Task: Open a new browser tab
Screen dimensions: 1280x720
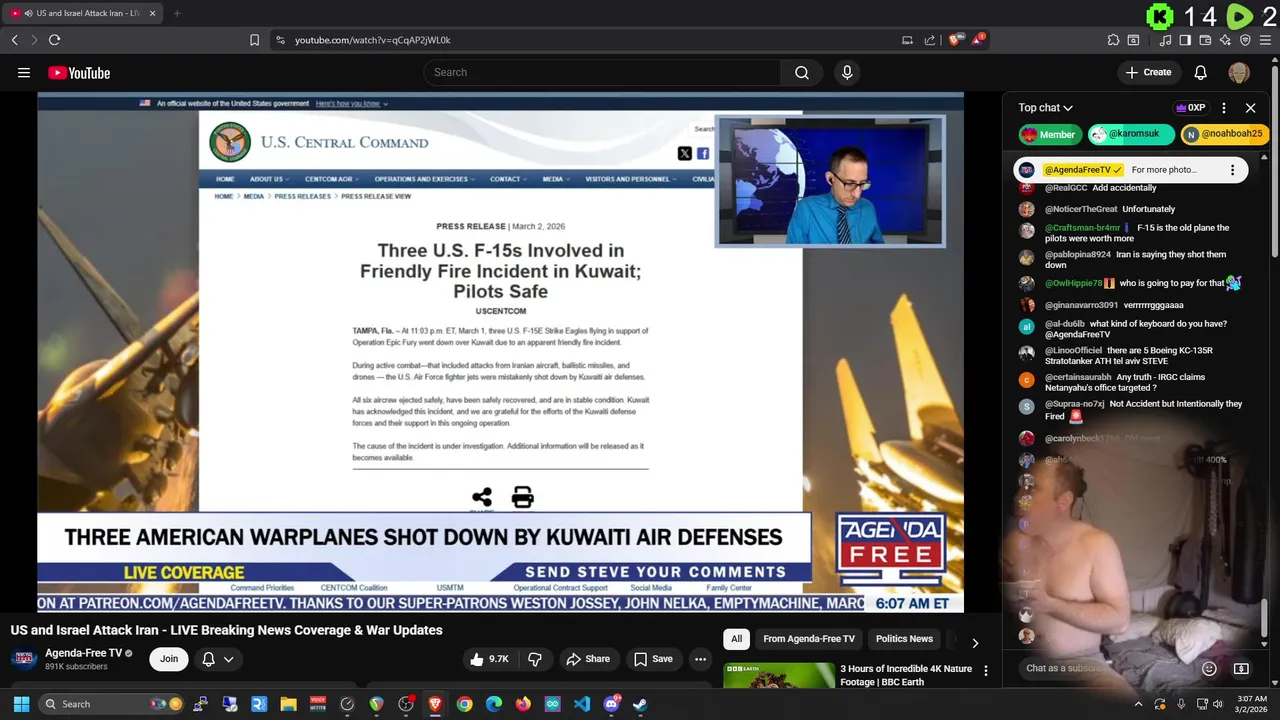Action: (177, 13)
